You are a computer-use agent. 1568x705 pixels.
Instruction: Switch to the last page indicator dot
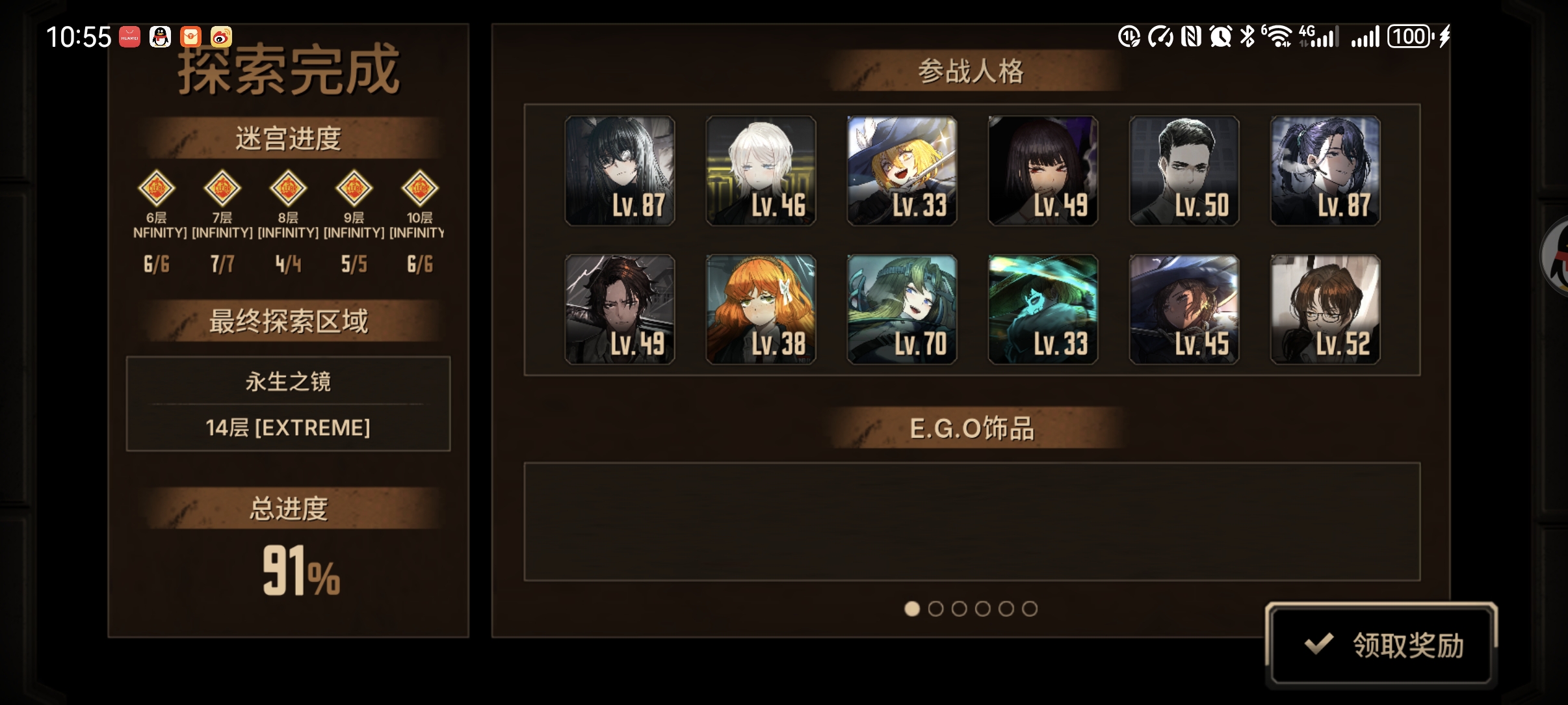[1030, 609]
